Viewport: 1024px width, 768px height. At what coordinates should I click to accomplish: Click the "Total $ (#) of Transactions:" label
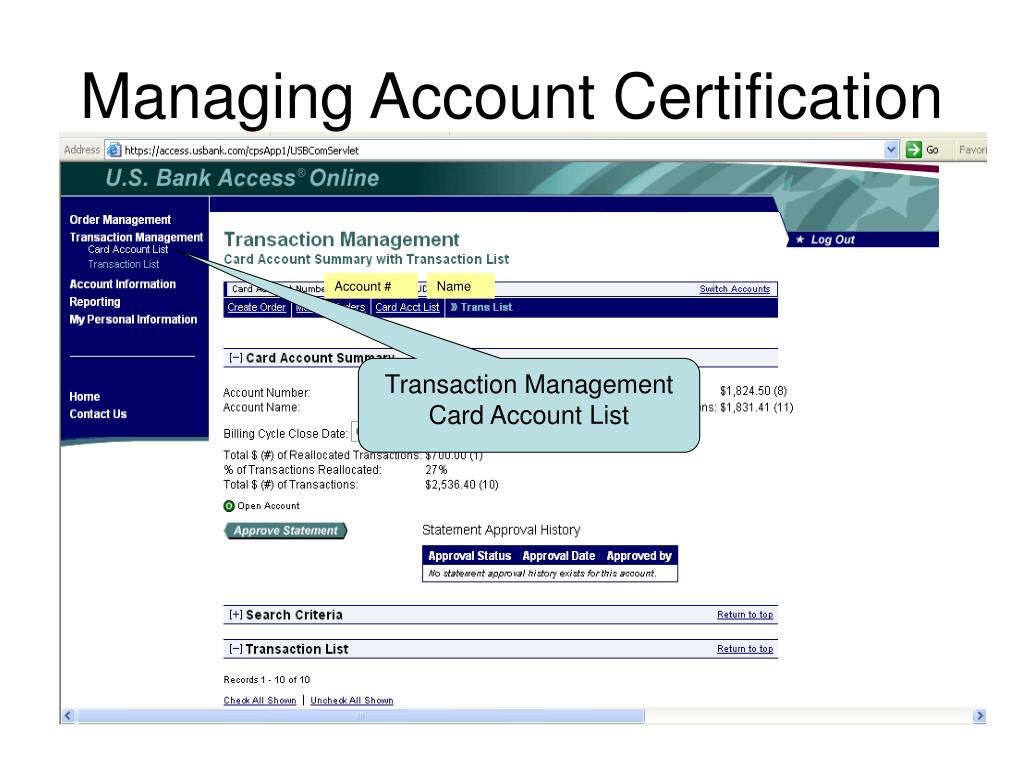click(291, 485)
